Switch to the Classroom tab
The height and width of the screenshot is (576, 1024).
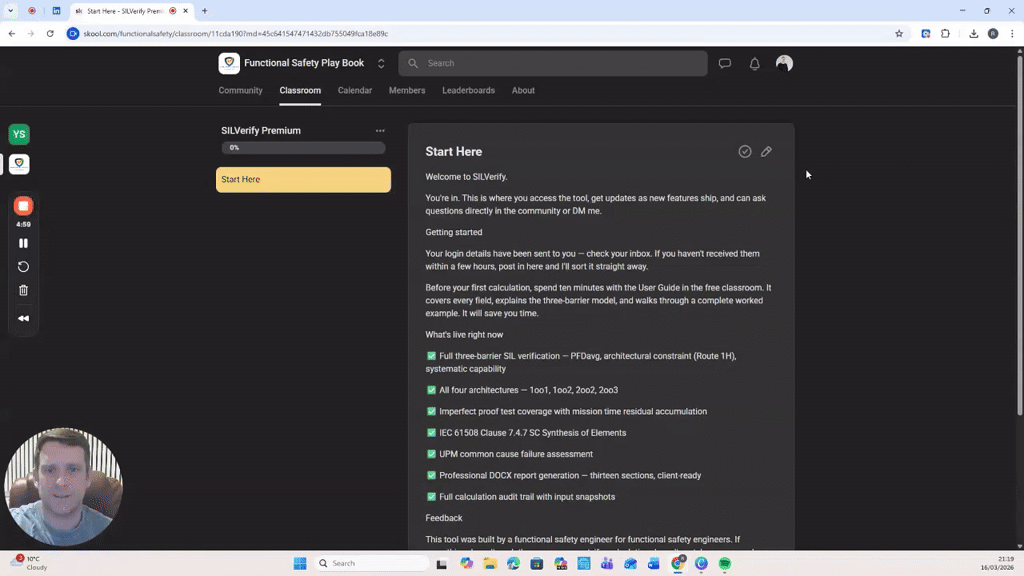click(300, 90)
